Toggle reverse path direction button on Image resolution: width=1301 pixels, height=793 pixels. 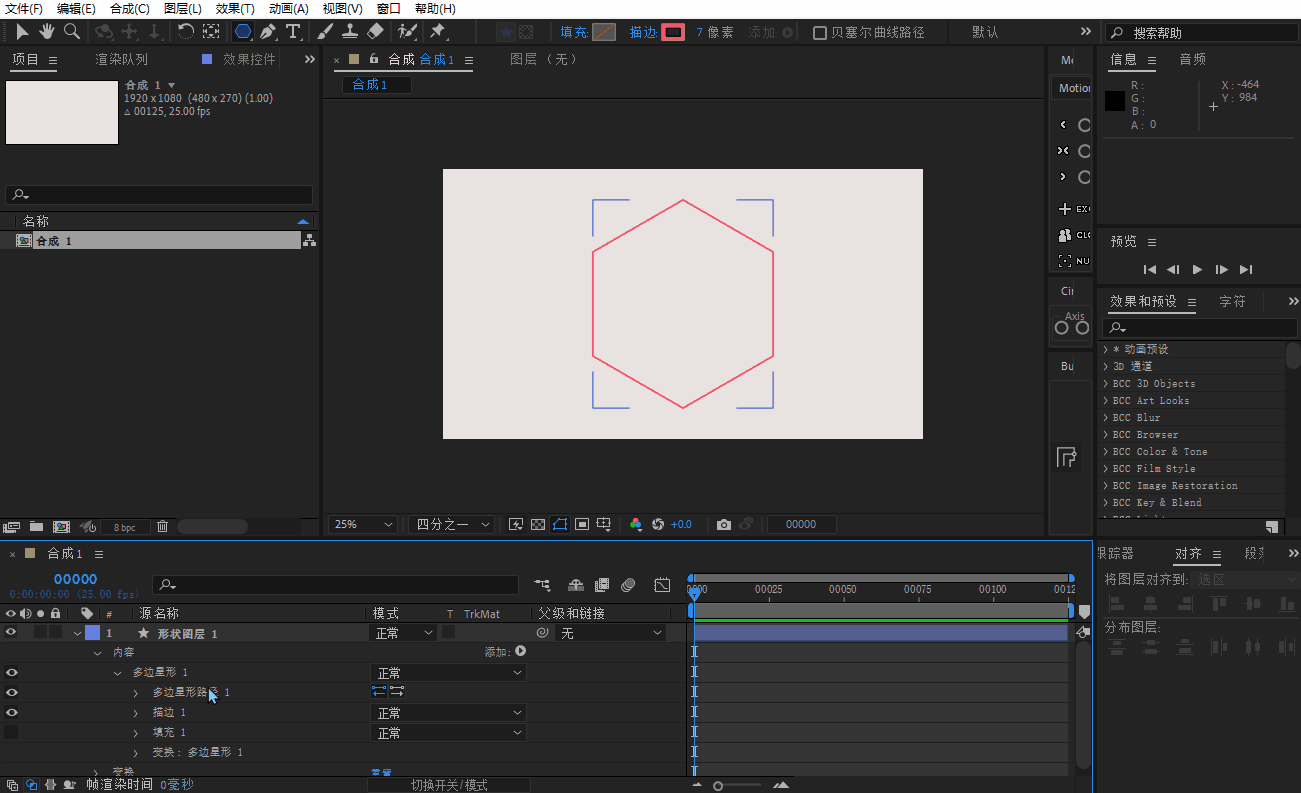point(397,692)
